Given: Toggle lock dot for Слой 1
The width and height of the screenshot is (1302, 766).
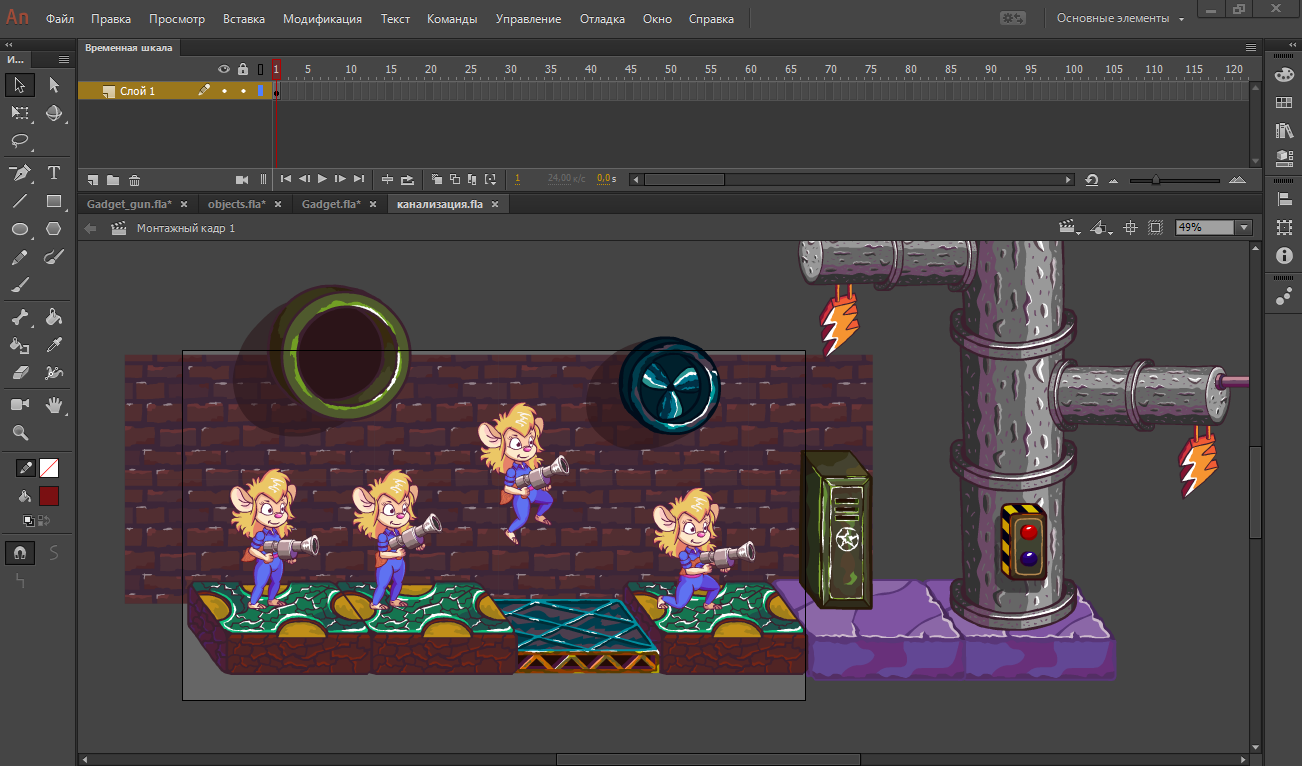Looking at the screenshot, I should (243, 91).
